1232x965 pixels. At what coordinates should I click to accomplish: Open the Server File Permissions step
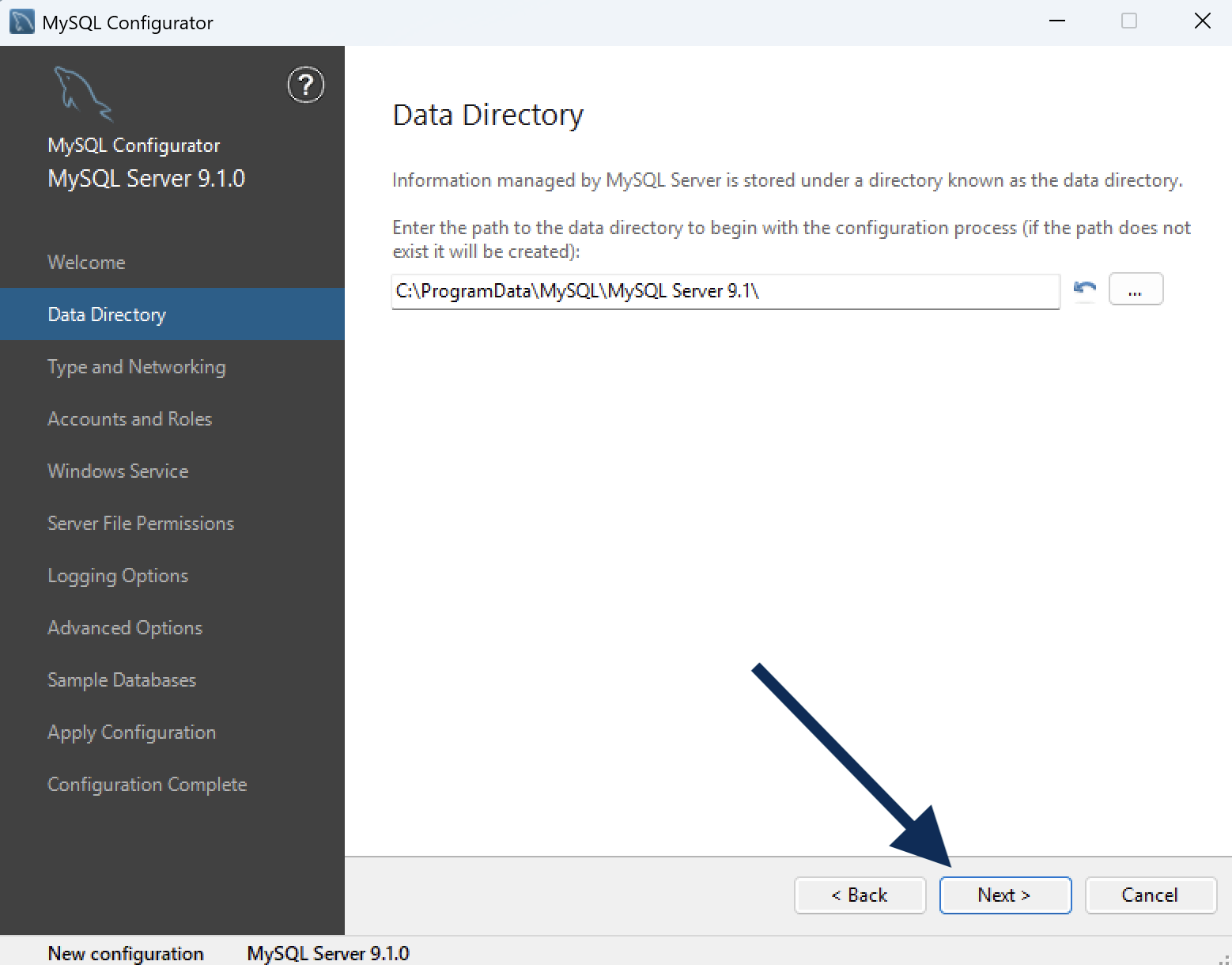click(x=141, y=523)
